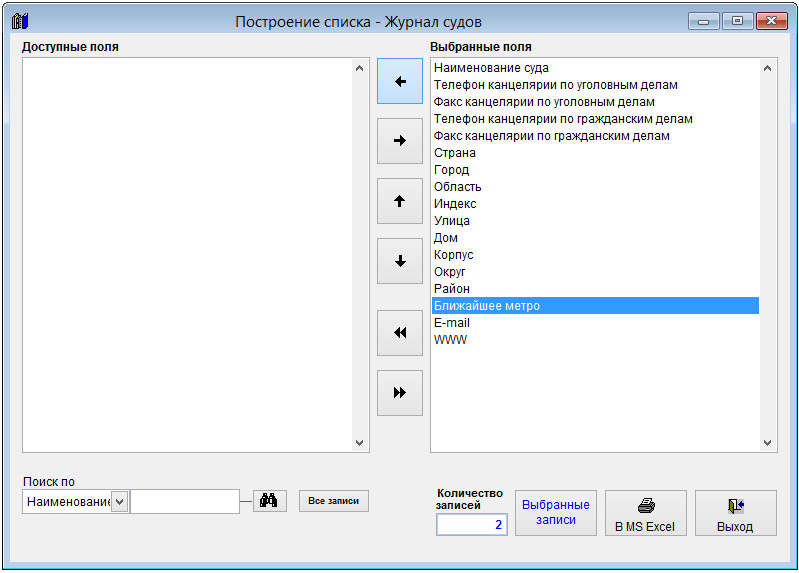Export list with В MS Excel button
Screen dimensions: 799x573
coord(646,513)
